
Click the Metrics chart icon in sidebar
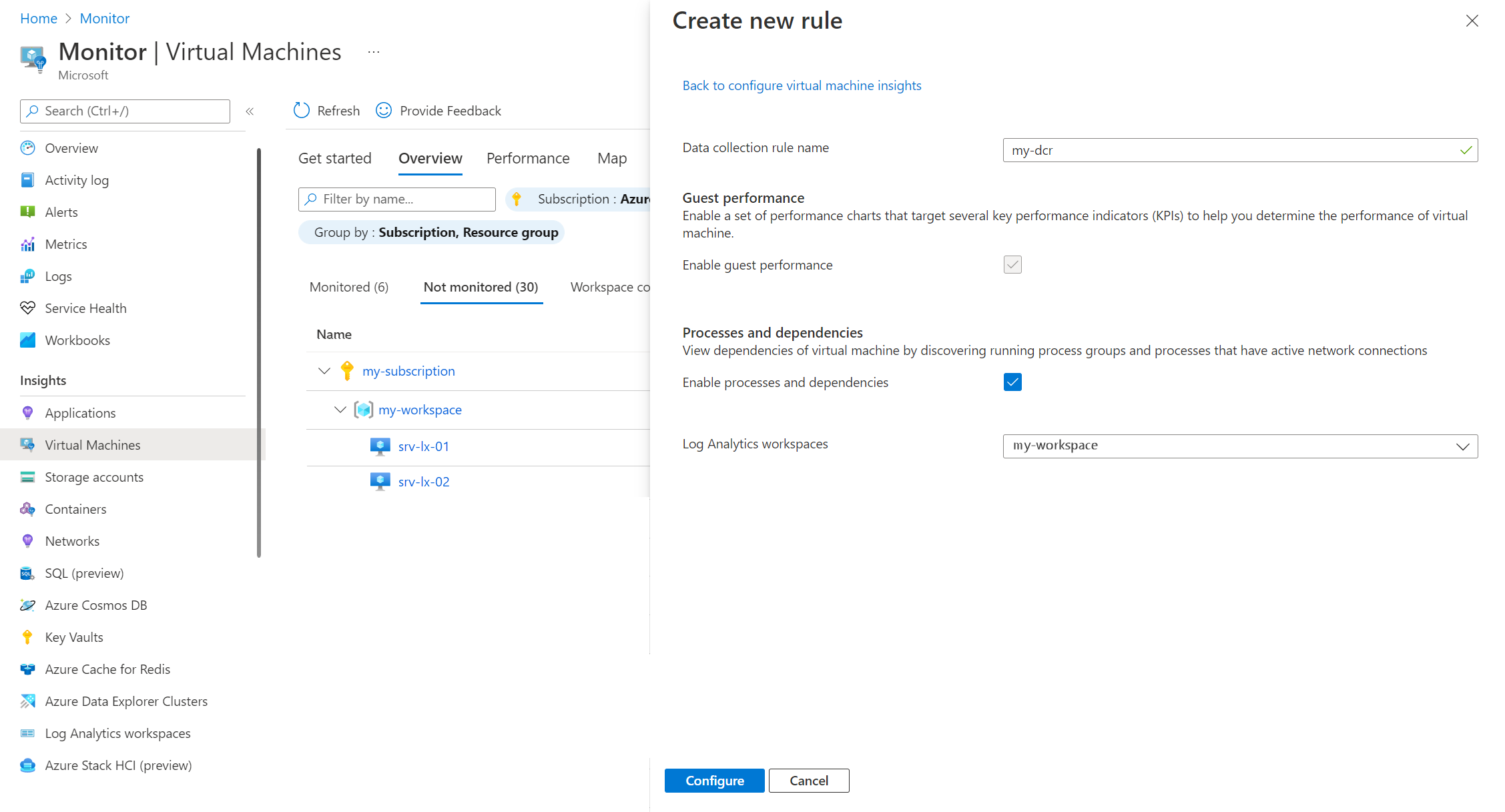point(27,244)
